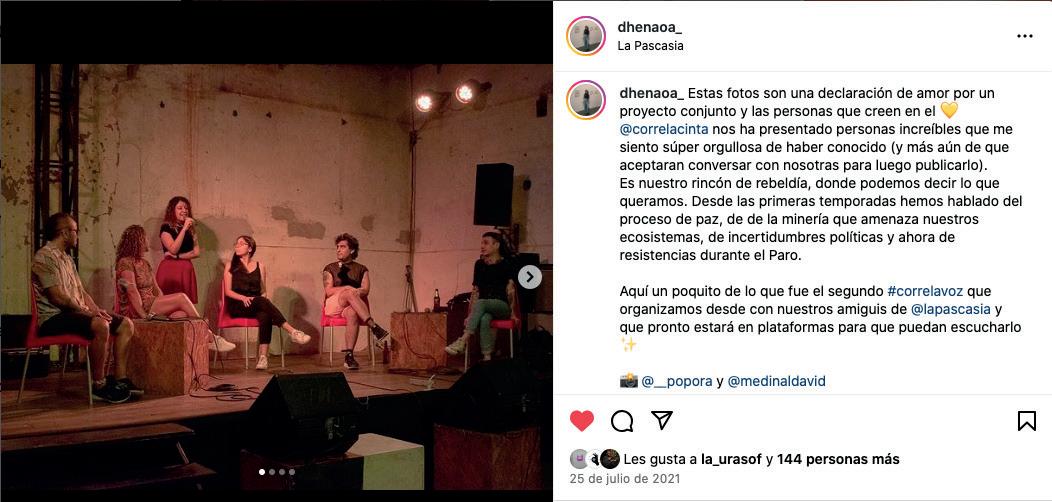
Task: Open the @correlacinta mention
Action: point(664,129)
